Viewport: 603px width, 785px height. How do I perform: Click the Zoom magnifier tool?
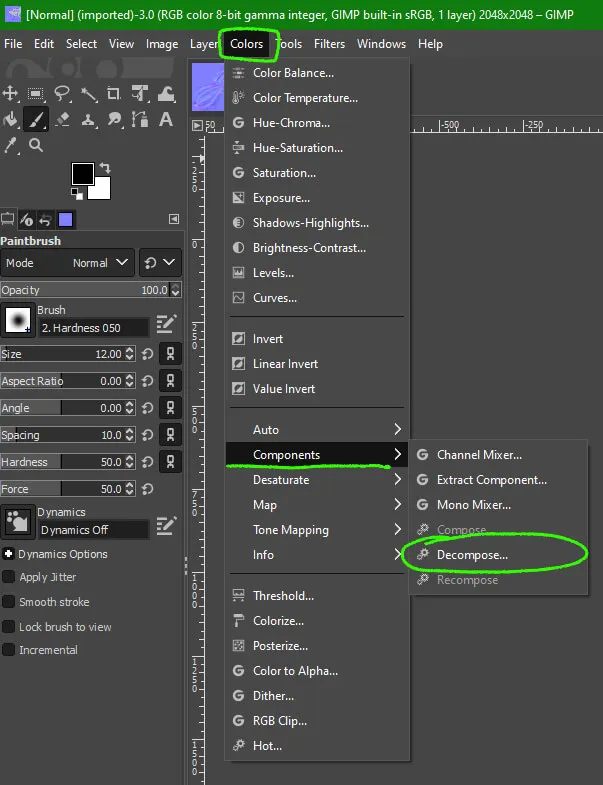pyautogui.click(x=36, y=145)
